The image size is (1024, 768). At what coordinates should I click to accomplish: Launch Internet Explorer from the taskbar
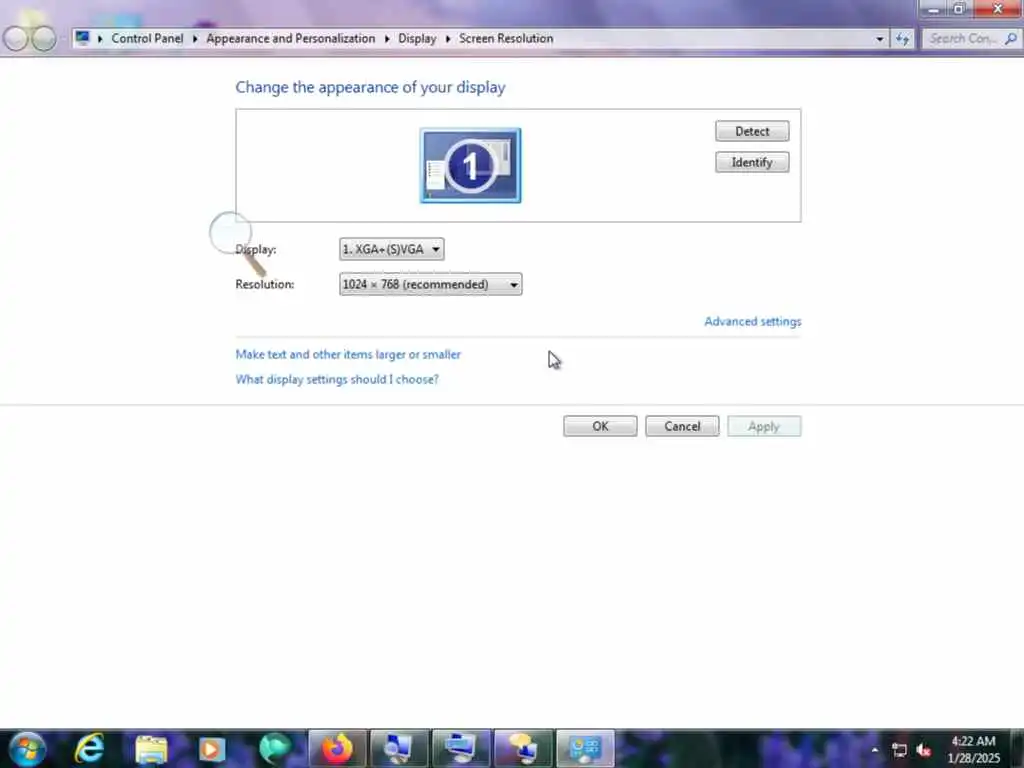point(89,748)
